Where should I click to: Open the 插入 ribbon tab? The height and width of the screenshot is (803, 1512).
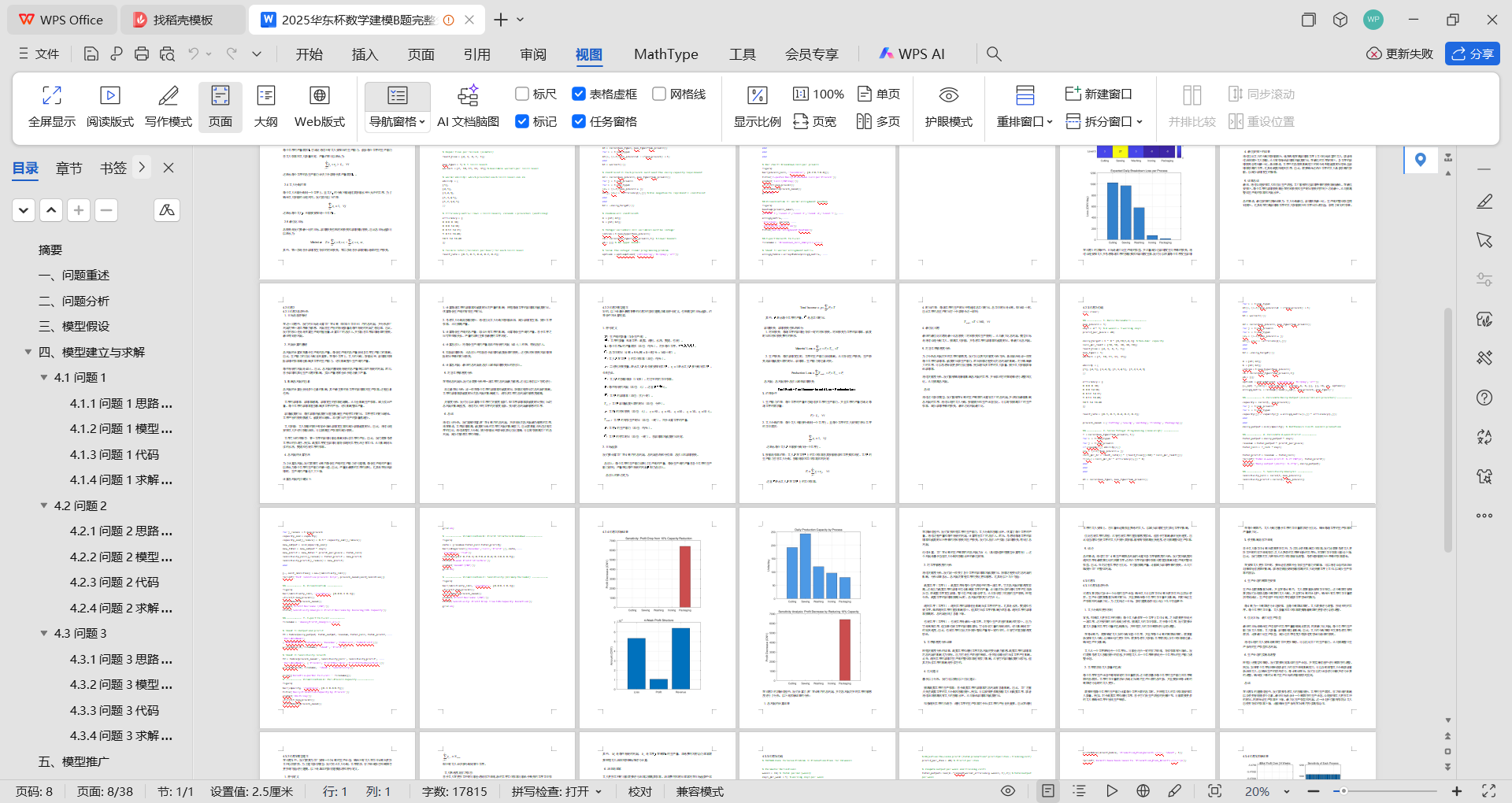point(365,54)
